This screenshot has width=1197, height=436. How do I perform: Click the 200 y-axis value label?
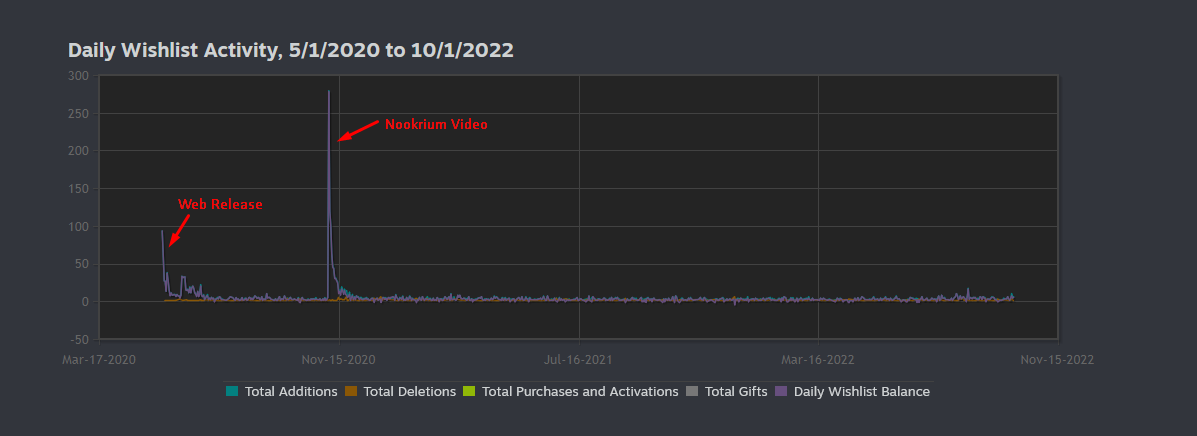(x=79, y=151)
